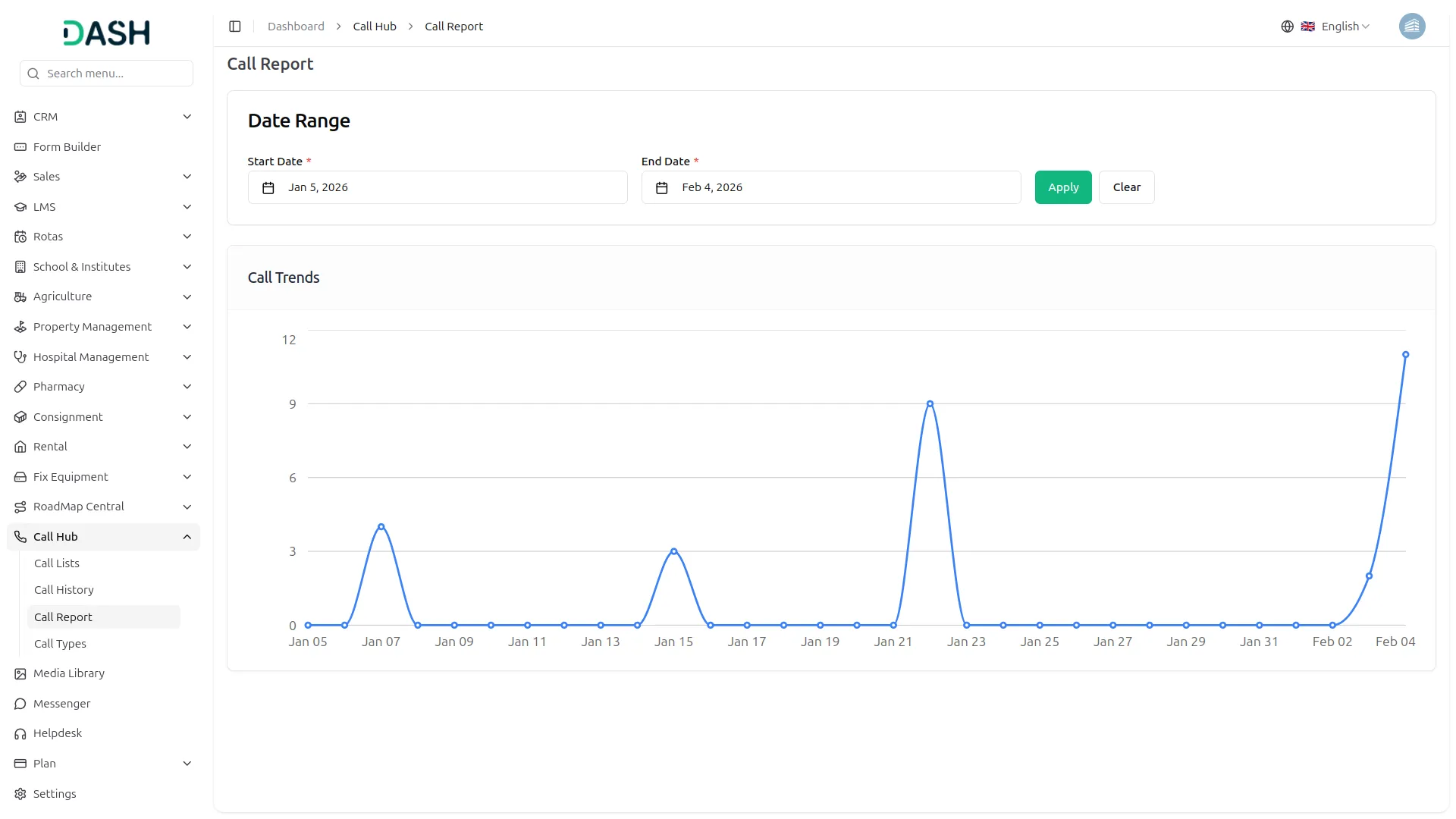
Task: Click the Messenger chat bubble icon
Action: pos(20,704)
